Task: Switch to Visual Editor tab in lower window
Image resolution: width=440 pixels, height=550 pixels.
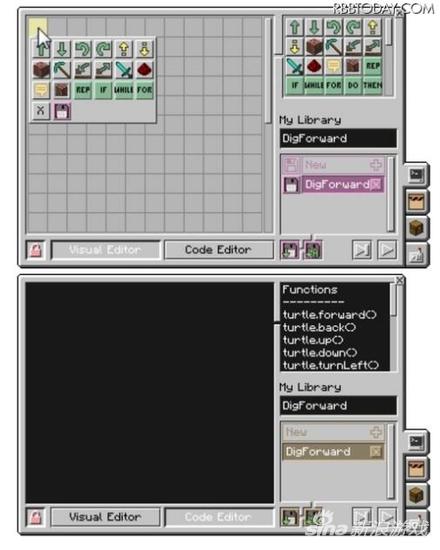Action: point(105,517)
